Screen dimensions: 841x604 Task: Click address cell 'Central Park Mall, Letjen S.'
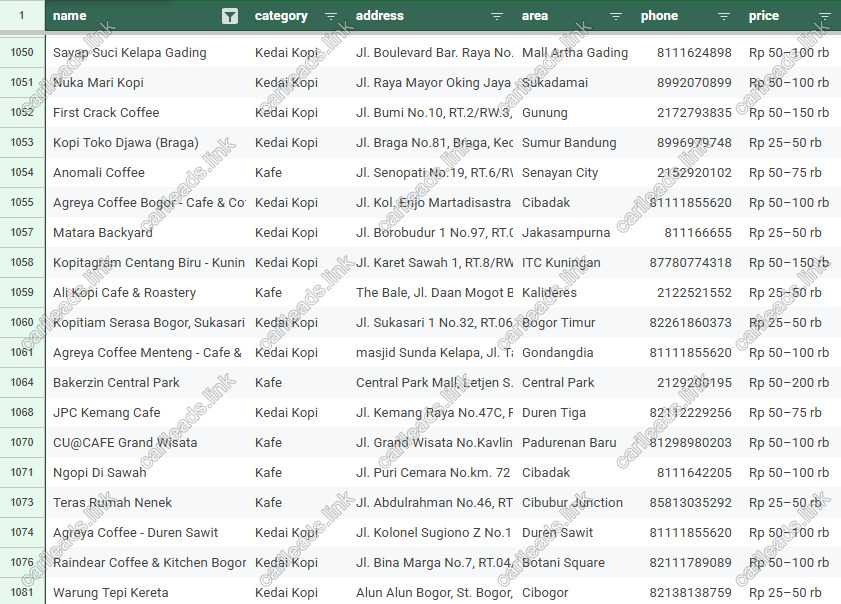[431, 382]
